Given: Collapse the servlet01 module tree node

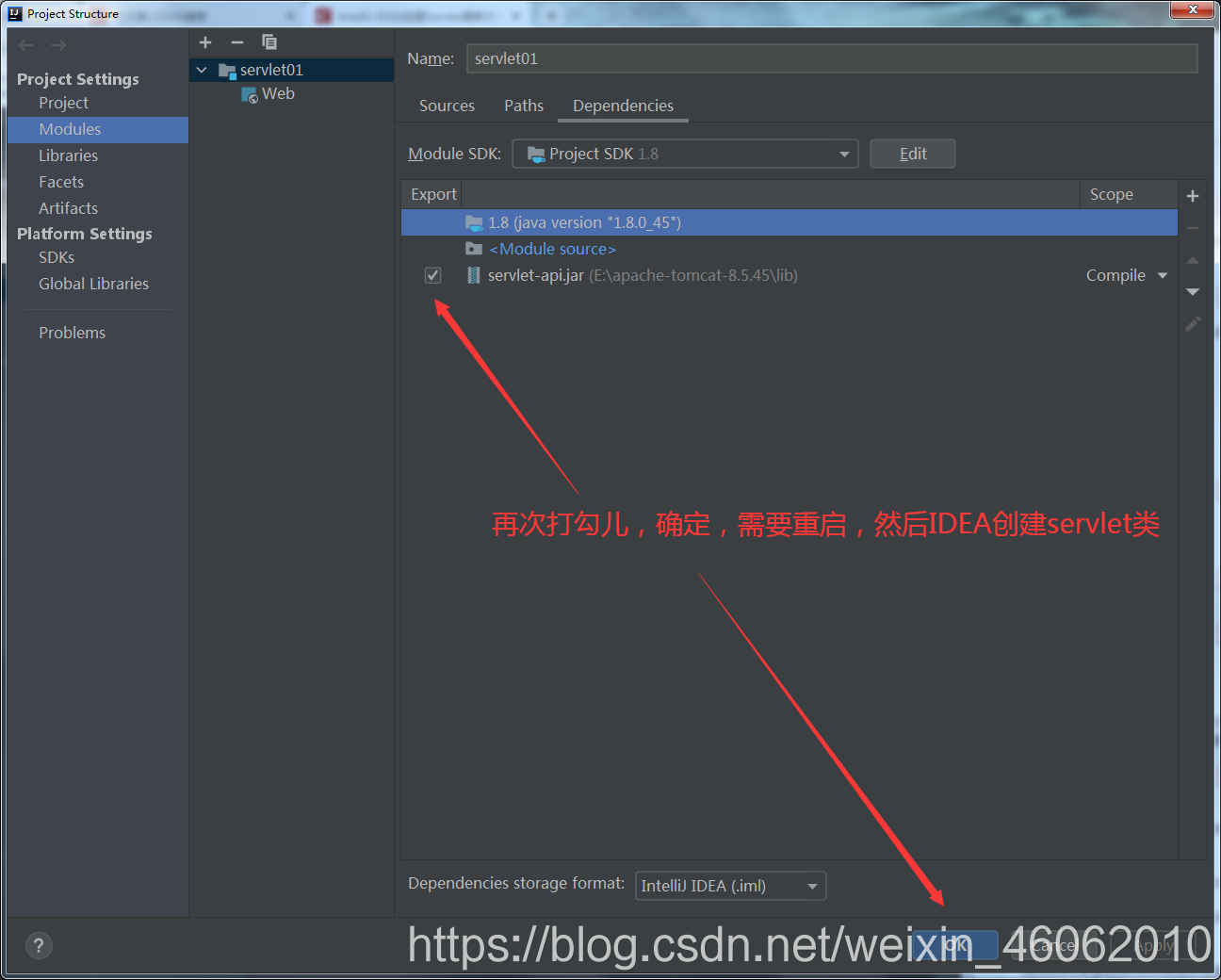Looking at the screenshot, I should click(x=202, y=70).
